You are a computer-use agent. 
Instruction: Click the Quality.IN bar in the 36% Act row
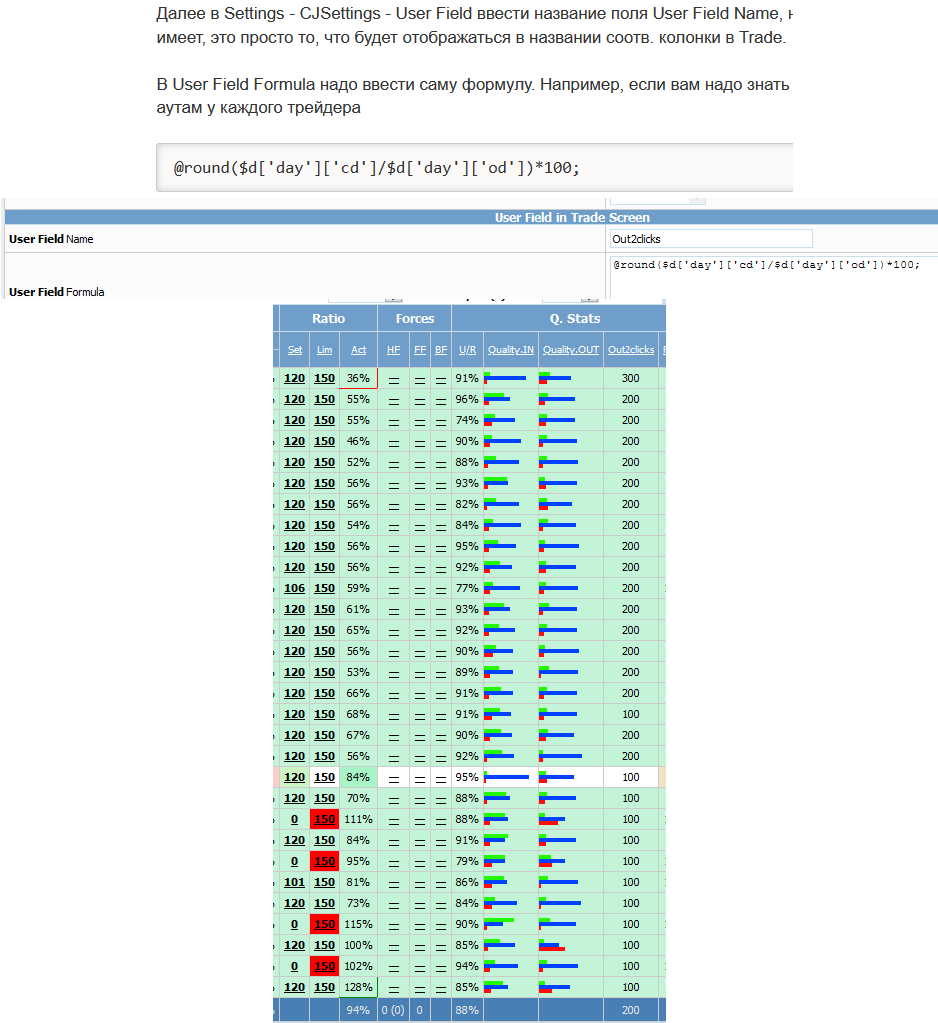pos(506,378)
